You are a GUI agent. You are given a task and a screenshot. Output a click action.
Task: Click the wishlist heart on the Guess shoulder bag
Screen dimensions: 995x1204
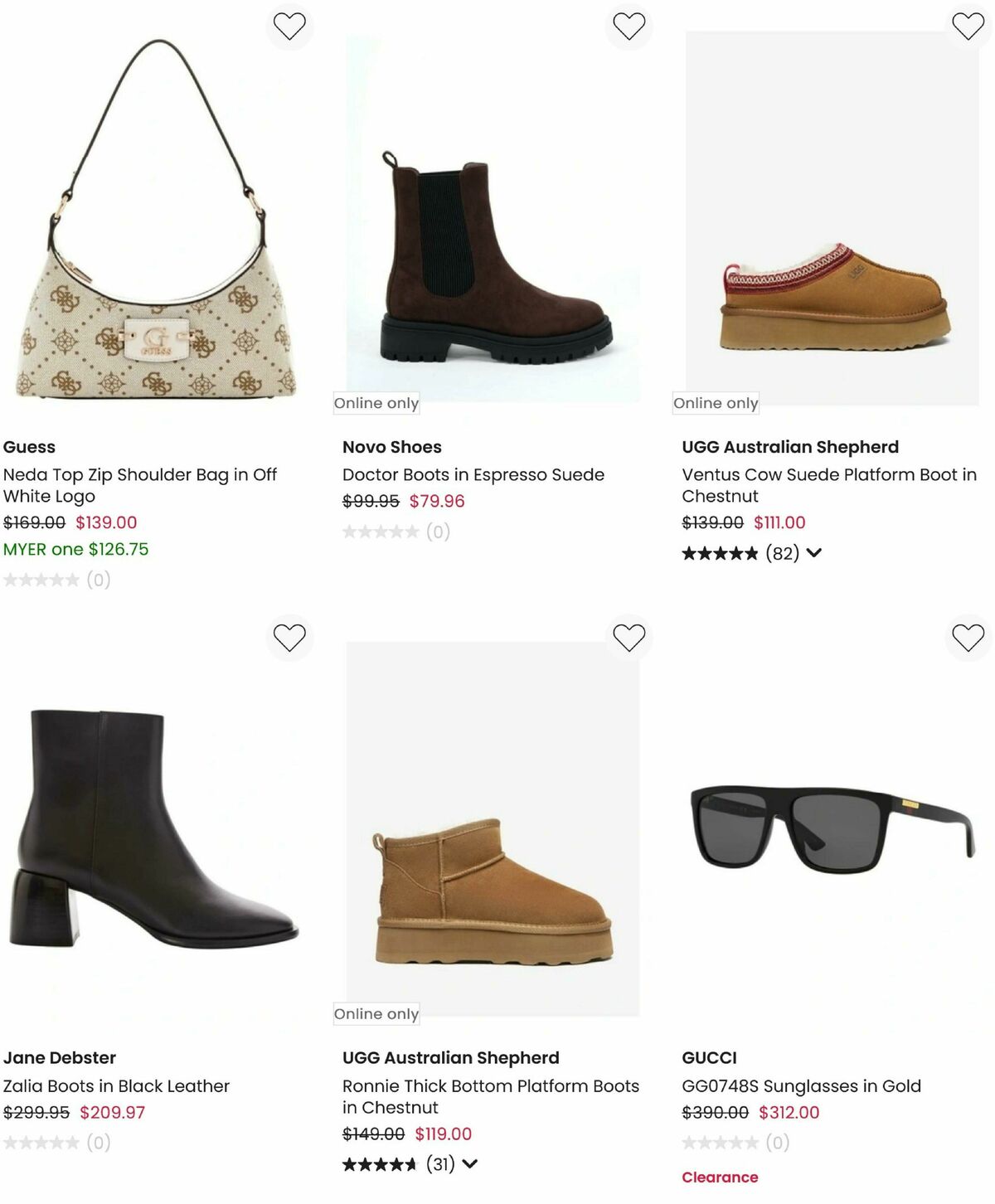click(x=289, y=27)
